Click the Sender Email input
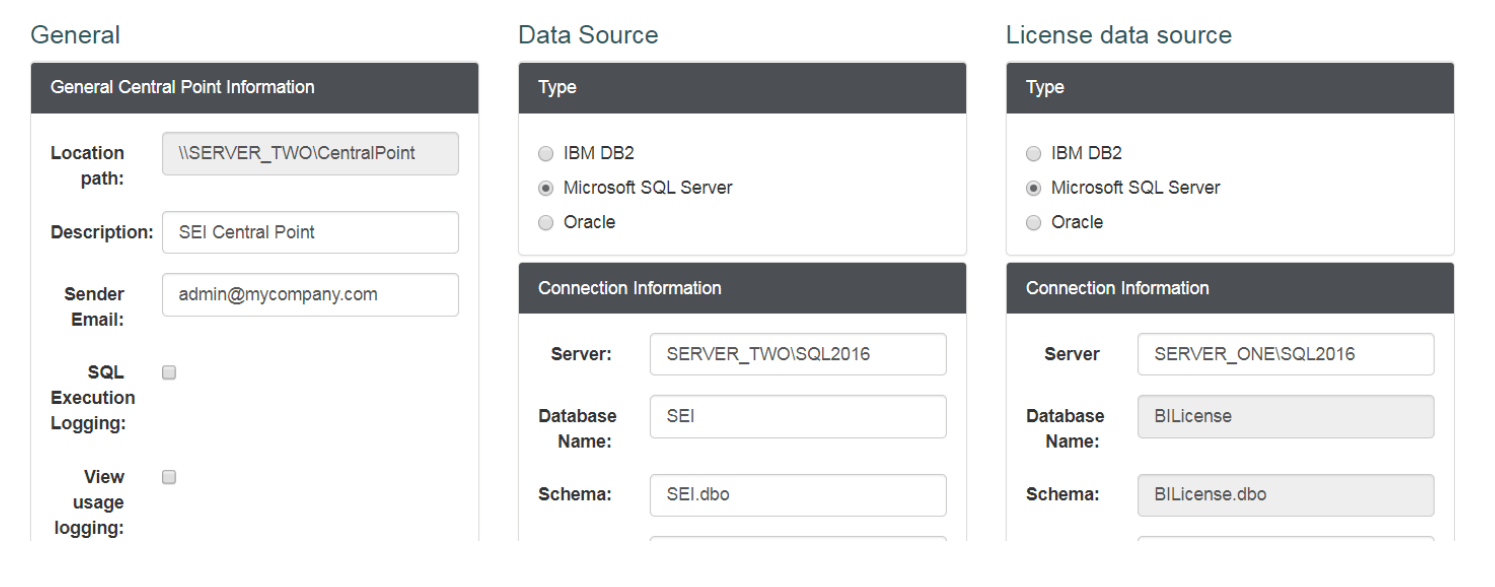The height and width of the screenshot is (587, 1495). [x=310, y=295]
